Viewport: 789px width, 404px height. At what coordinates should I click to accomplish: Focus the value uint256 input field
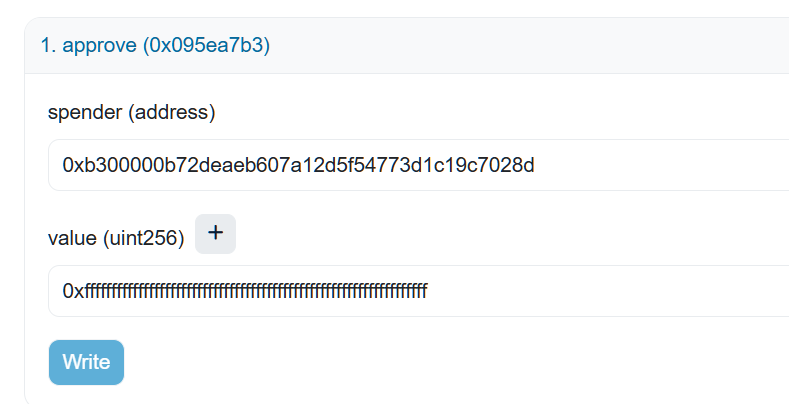coord(400,291)
